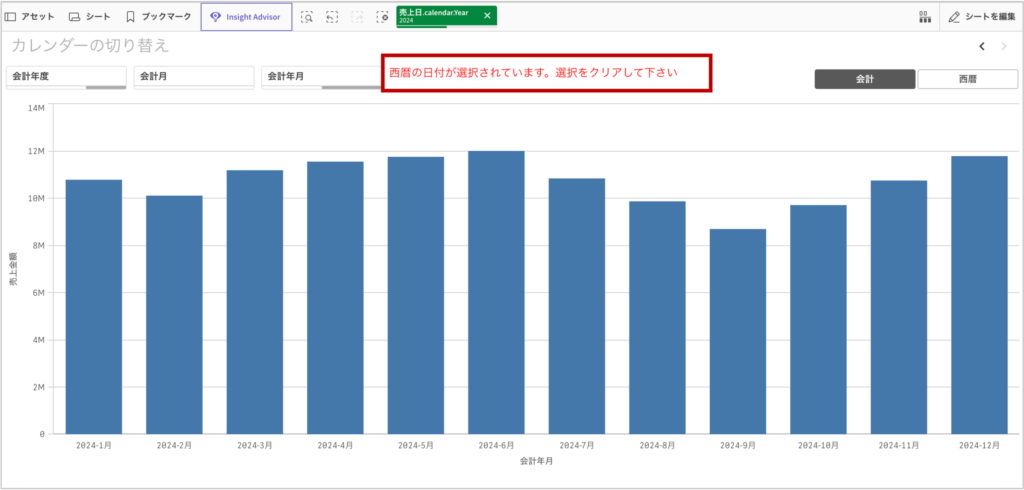Launch Insight Advisor
1024x490 pixels.
point(246,17)
